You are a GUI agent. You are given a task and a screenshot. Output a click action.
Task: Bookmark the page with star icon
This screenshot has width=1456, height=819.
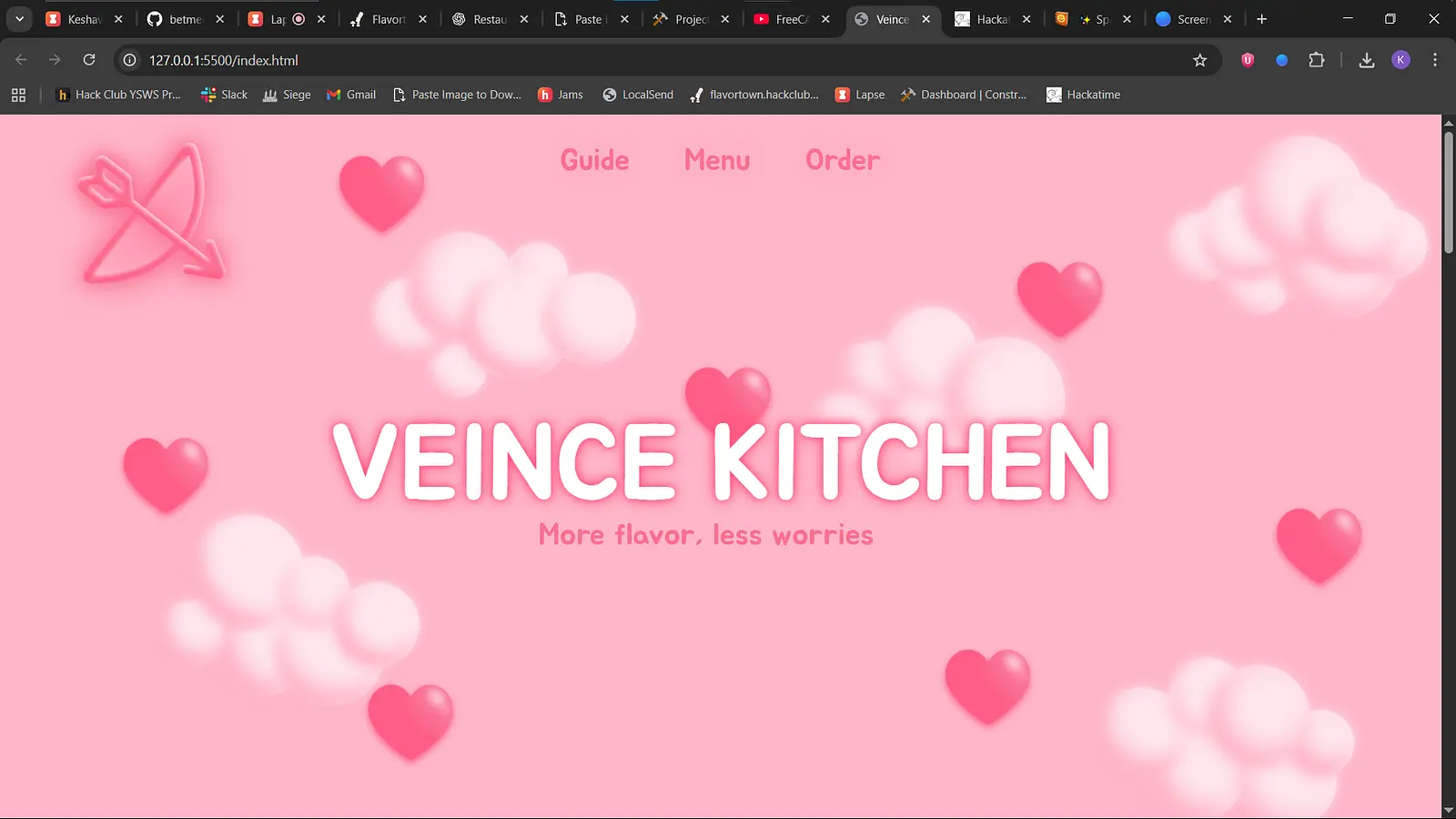click(1200, 60)
